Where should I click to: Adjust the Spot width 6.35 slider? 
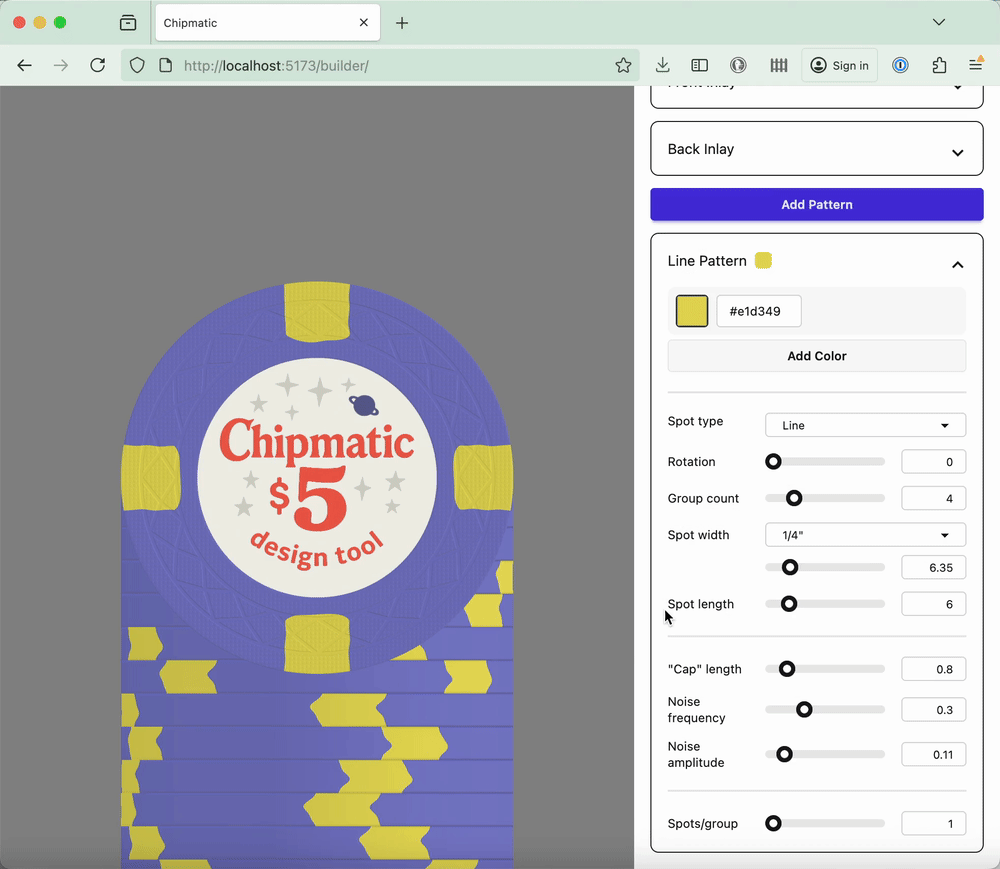coord(825,567)
